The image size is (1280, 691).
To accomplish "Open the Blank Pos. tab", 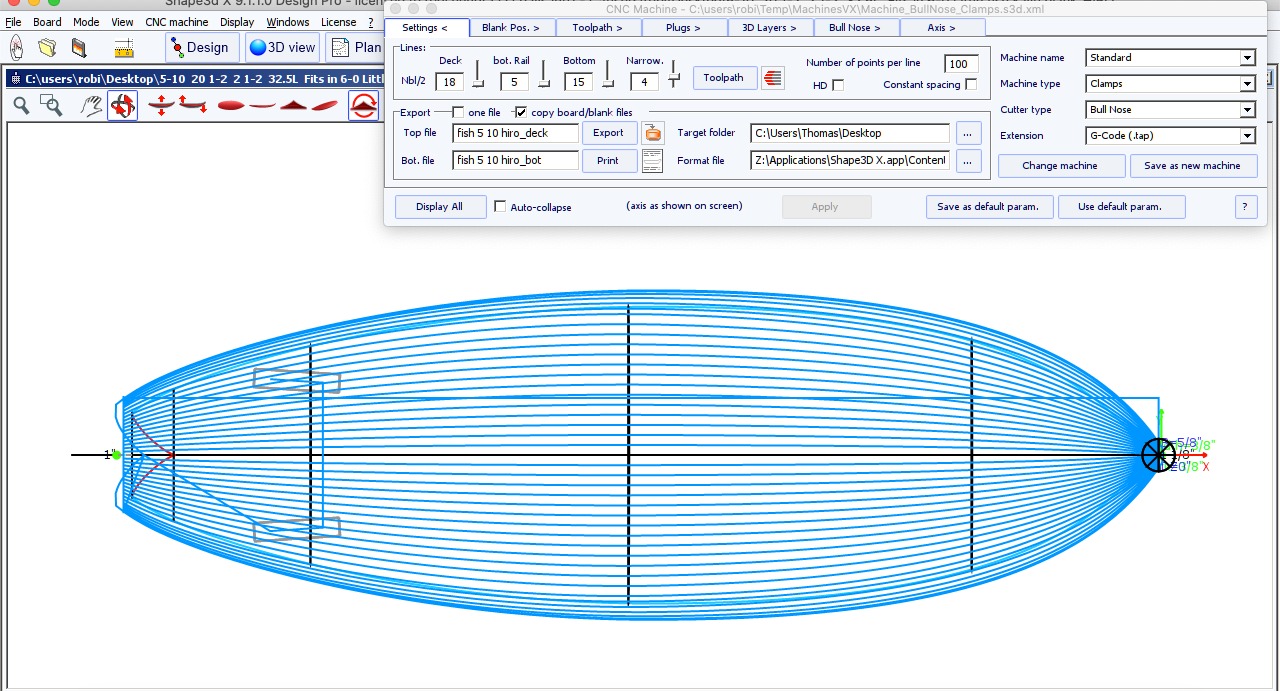I will [511, 28].
